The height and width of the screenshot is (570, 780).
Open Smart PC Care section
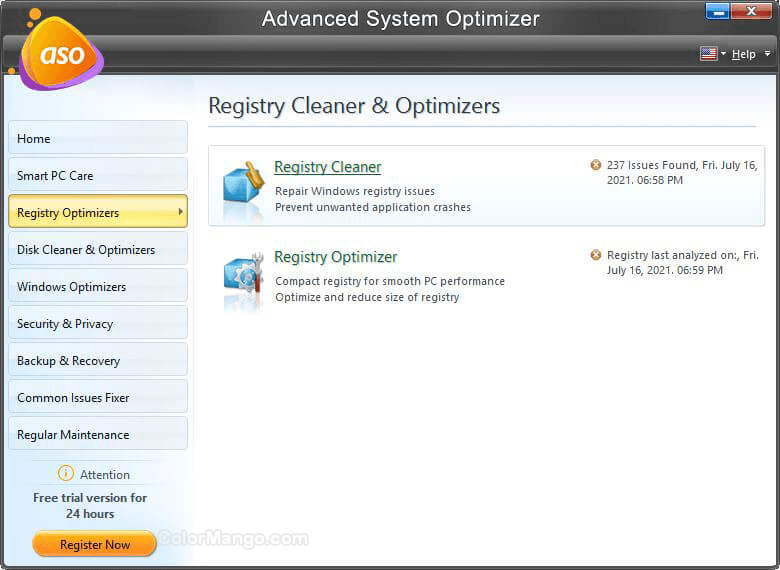click(97, 175)
